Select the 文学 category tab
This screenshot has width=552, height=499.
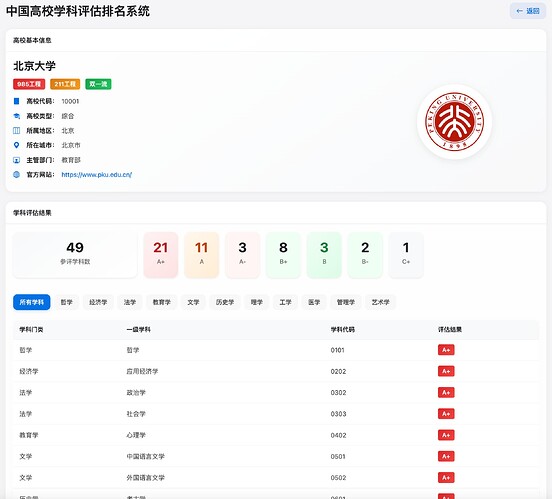coord(193,302)
